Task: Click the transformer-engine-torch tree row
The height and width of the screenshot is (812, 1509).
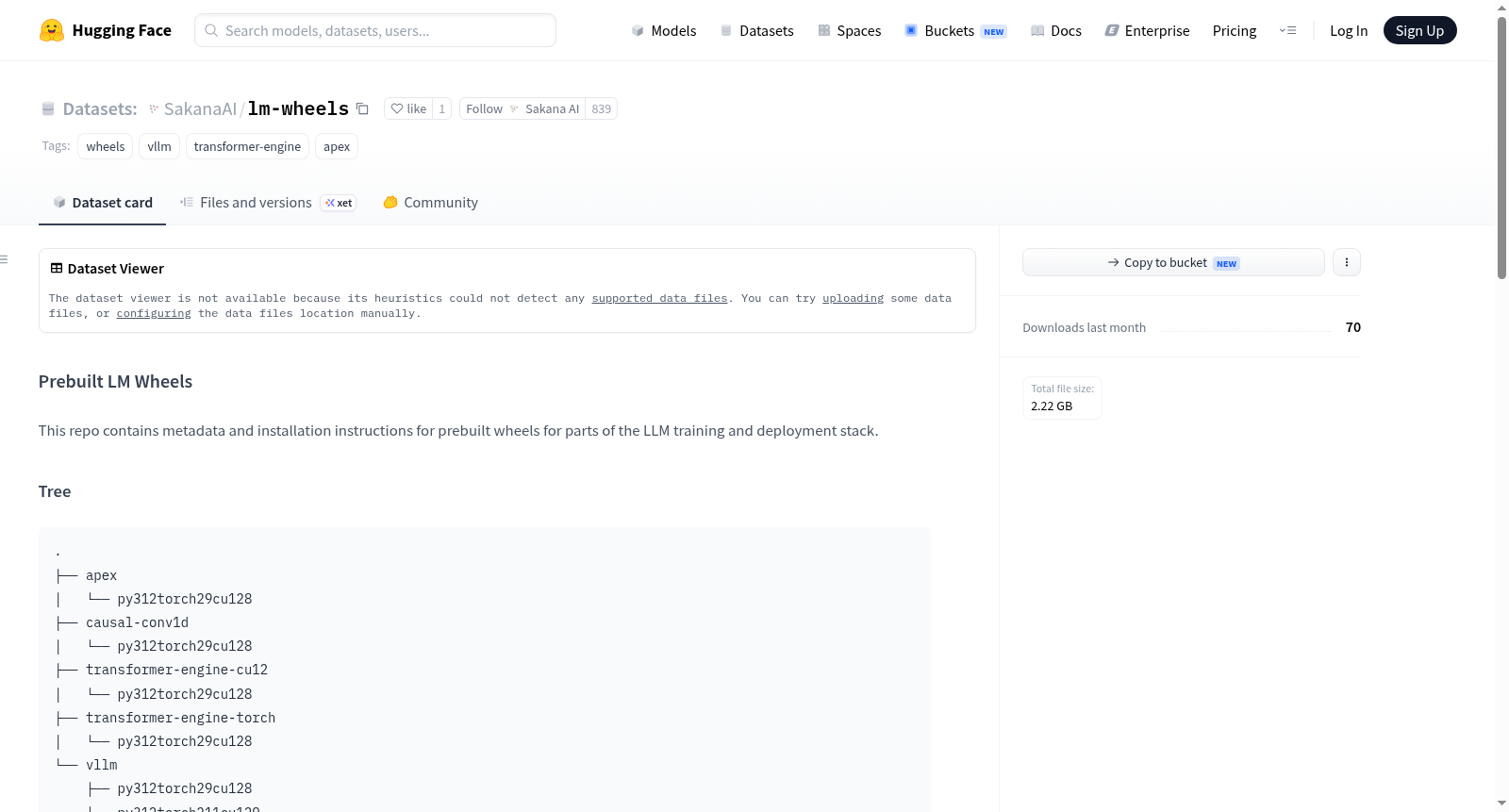Action: point(180,718)
